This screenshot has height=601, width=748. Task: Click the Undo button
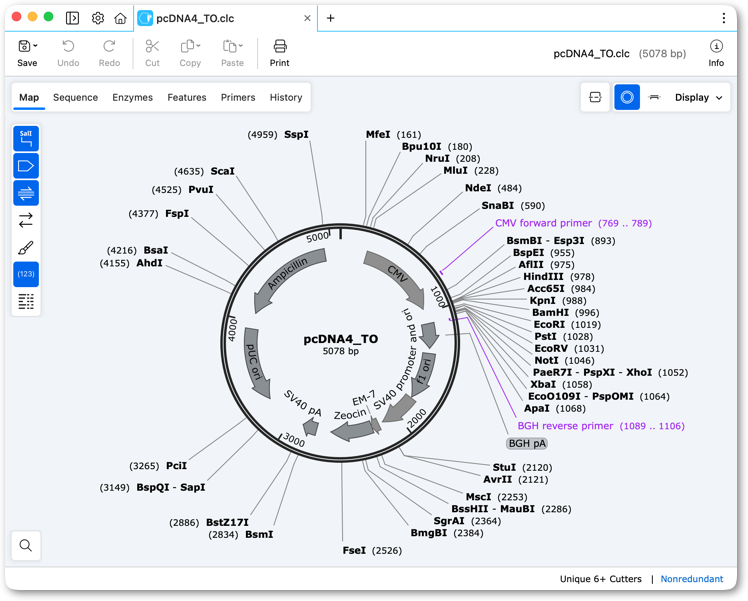point(68,53)
